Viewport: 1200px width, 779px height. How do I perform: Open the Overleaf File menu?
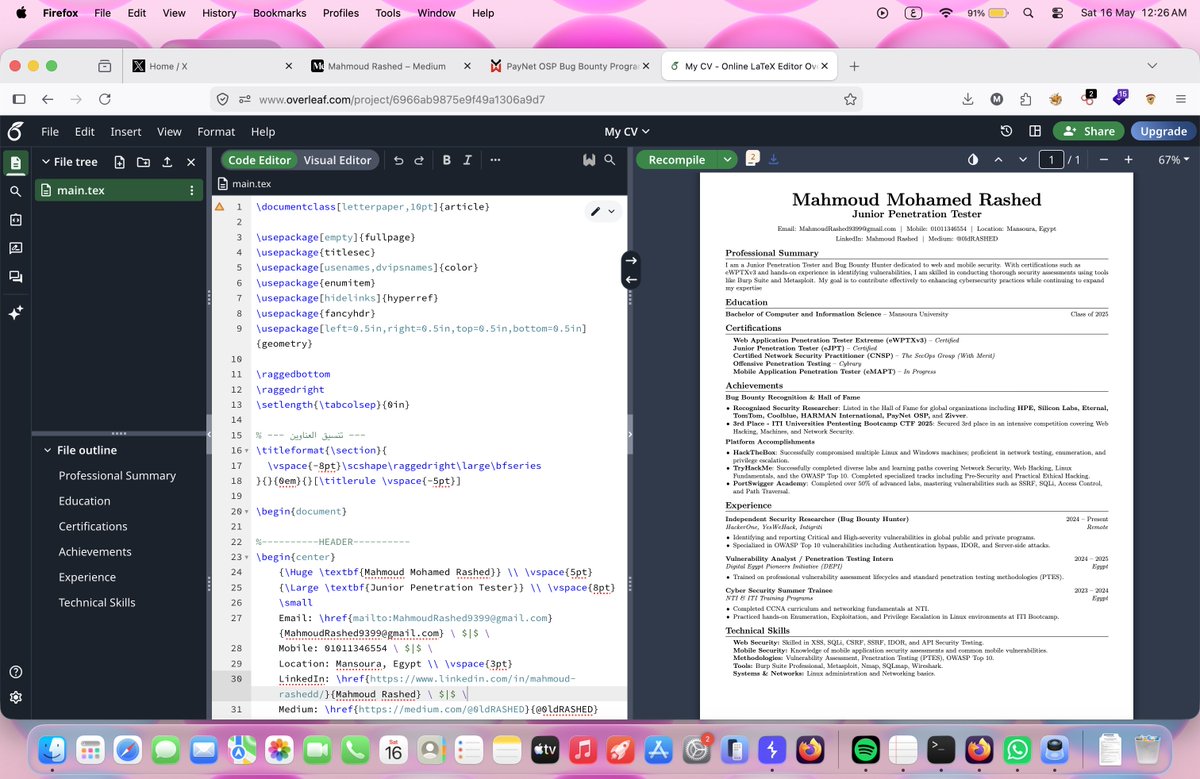(x=50, y=131)
